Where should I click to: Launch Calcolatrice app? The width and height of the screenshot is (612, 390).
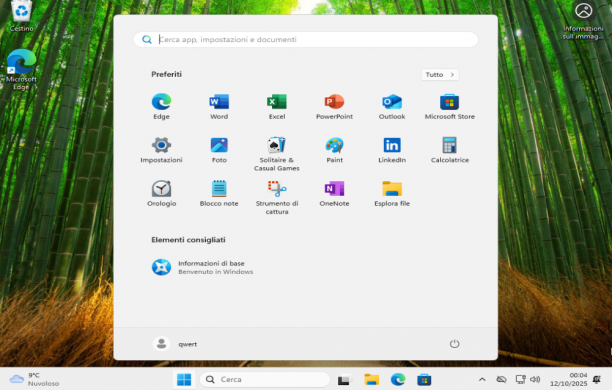(450, 150)
